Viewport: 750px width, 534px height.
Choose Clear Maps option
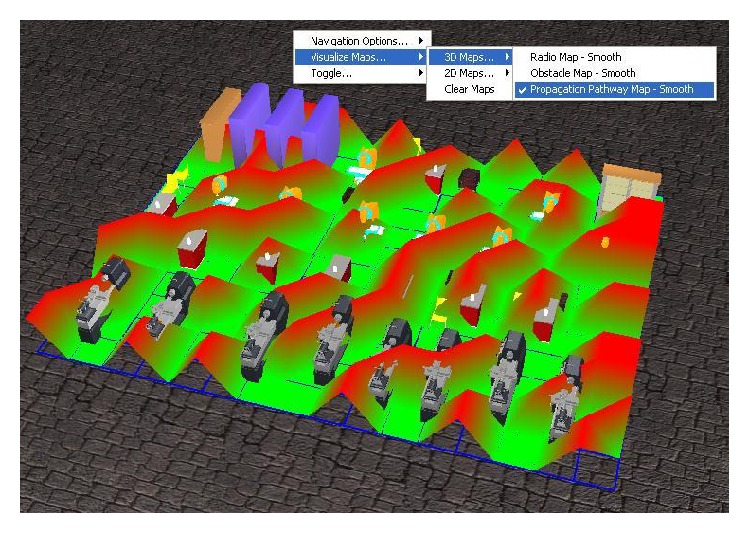point(469,89)
